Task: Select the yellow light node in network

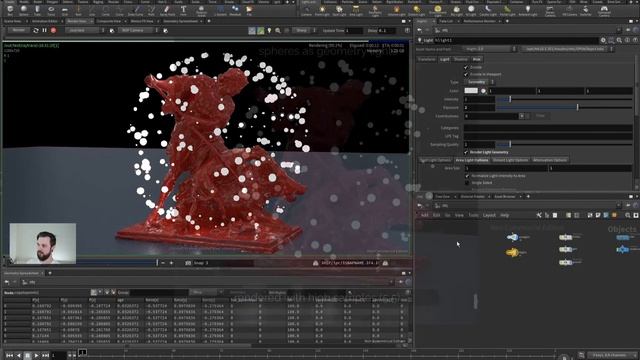Action: click(x=512, y=253)
